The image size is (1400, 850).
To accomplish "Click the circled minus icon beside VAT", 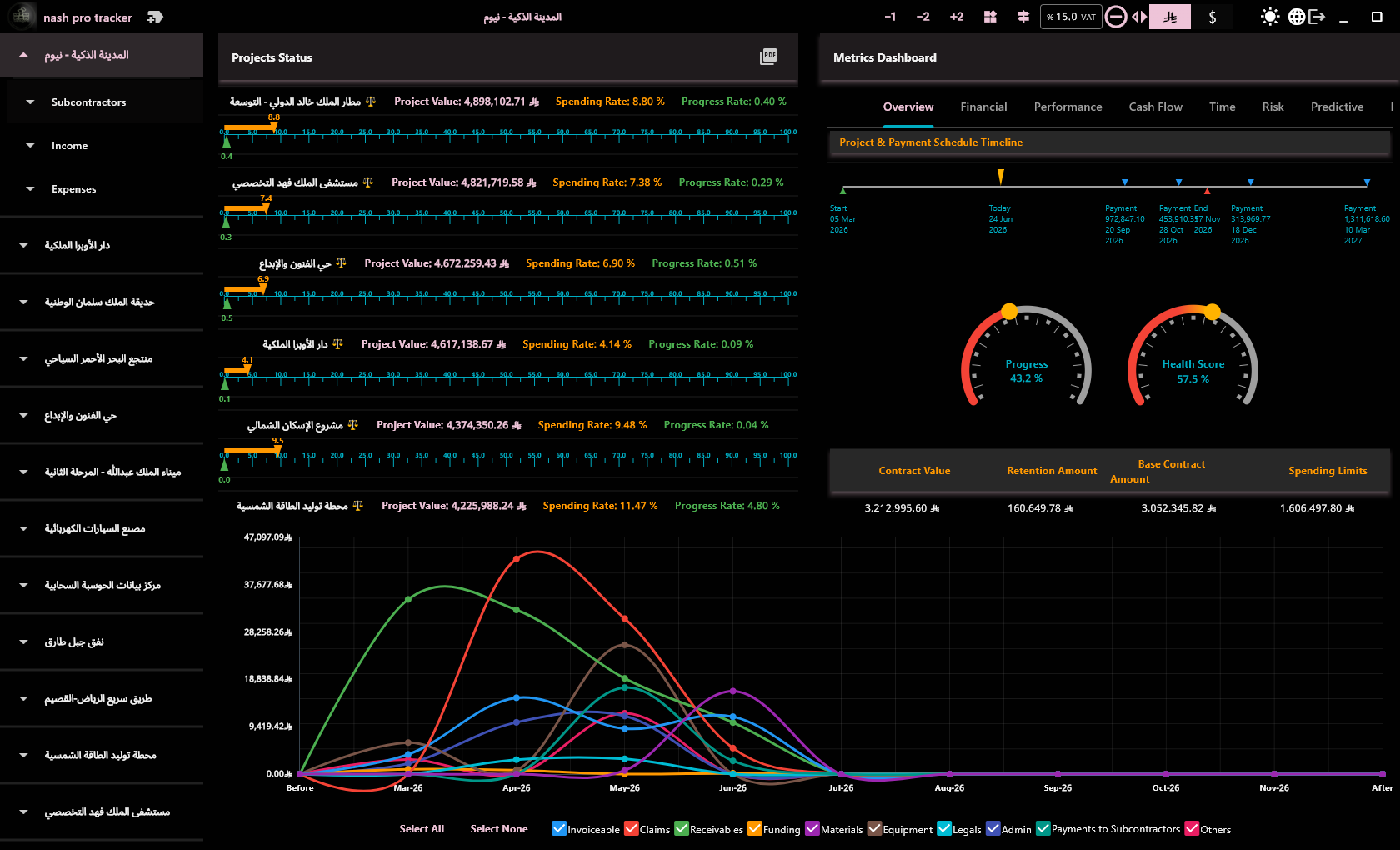I will [1116, 17].
